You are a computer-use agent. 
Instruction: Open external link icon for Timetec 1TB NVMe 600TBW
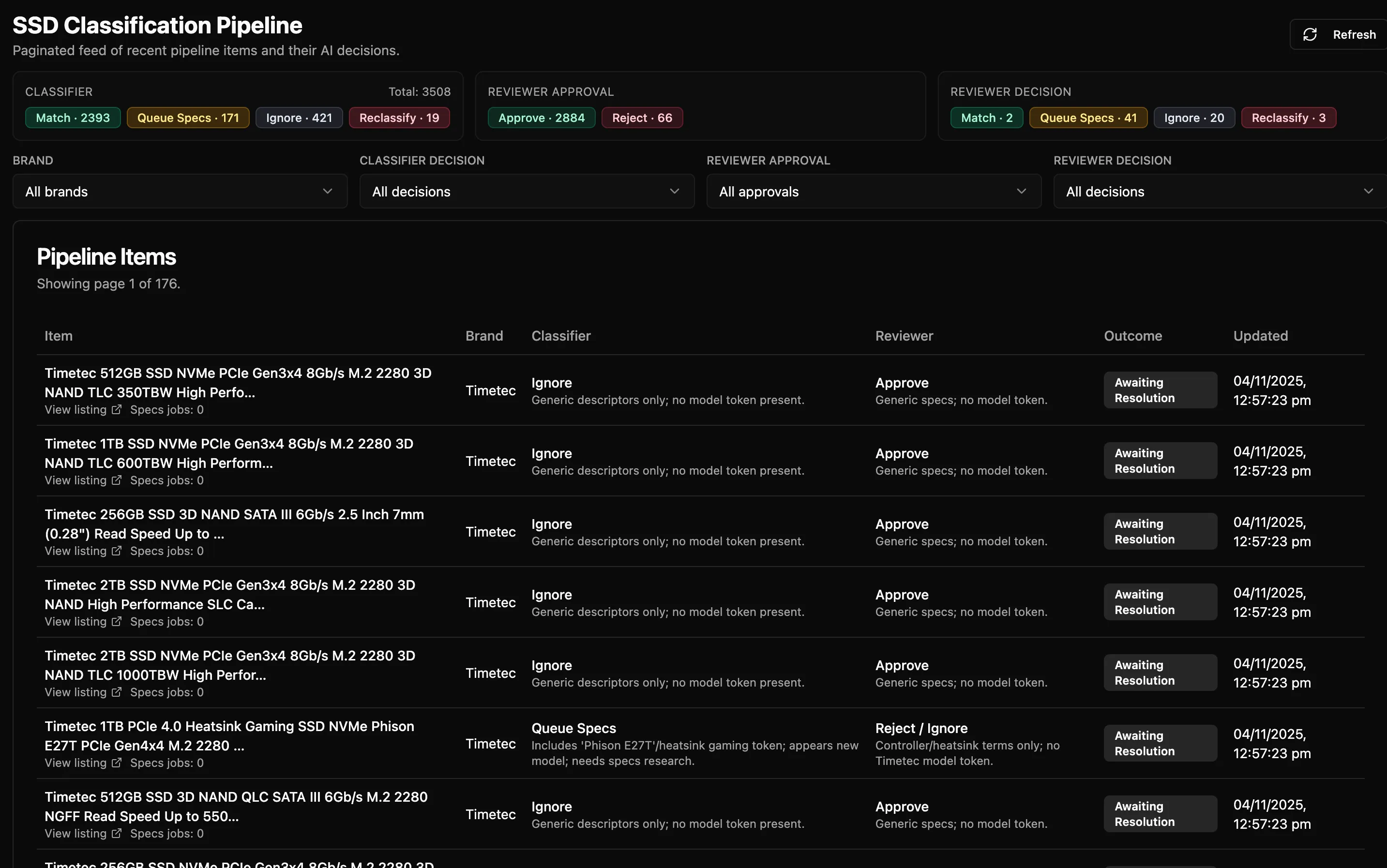(x=117, y=480)
